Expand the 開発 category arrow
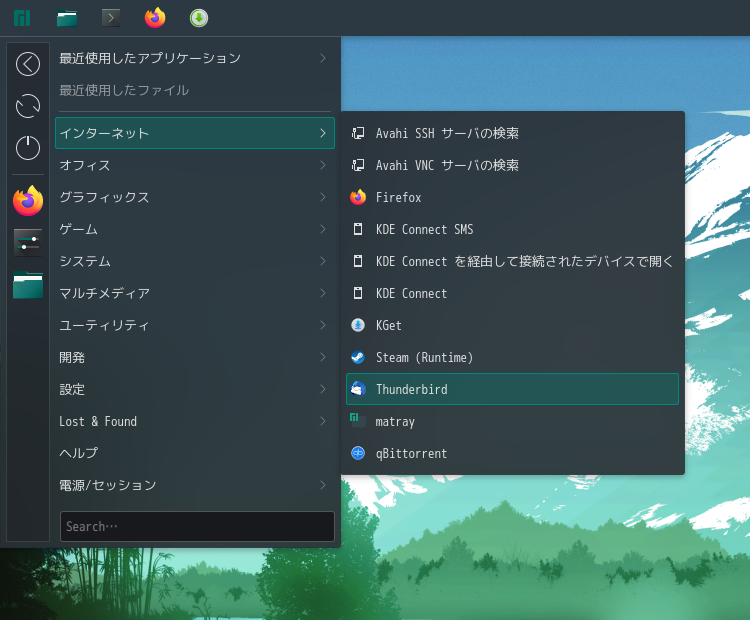 click(323, 357)
